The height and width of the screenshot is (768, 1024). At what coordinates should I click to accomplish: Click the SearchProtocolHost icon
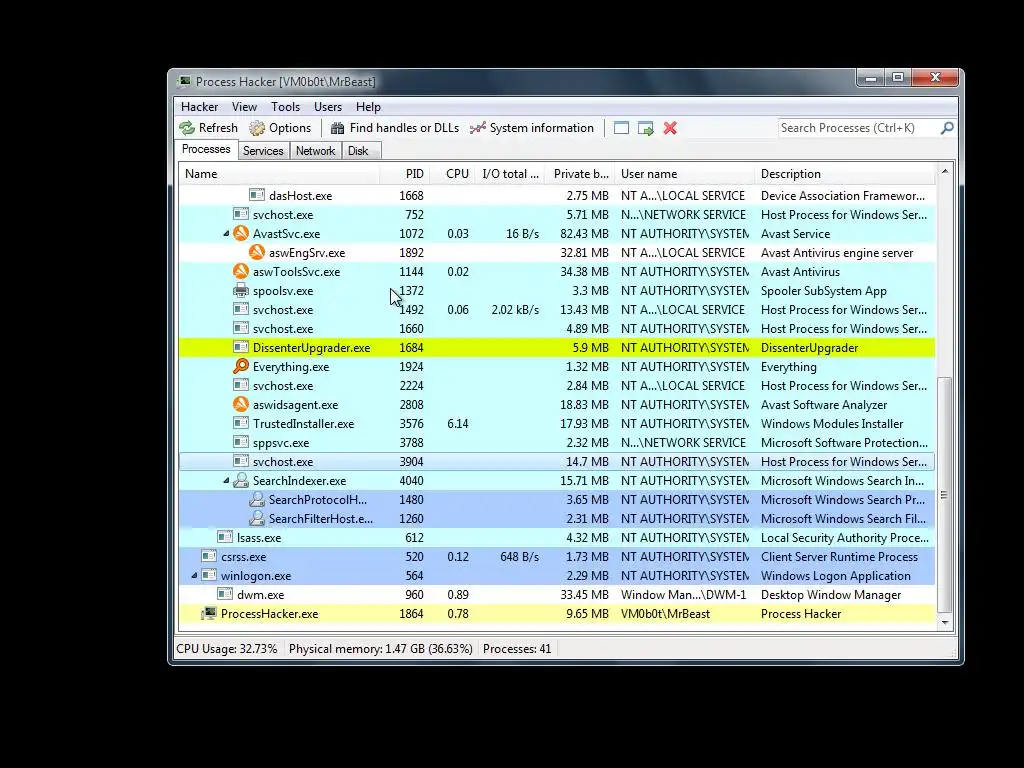click(x=257, y=500)
